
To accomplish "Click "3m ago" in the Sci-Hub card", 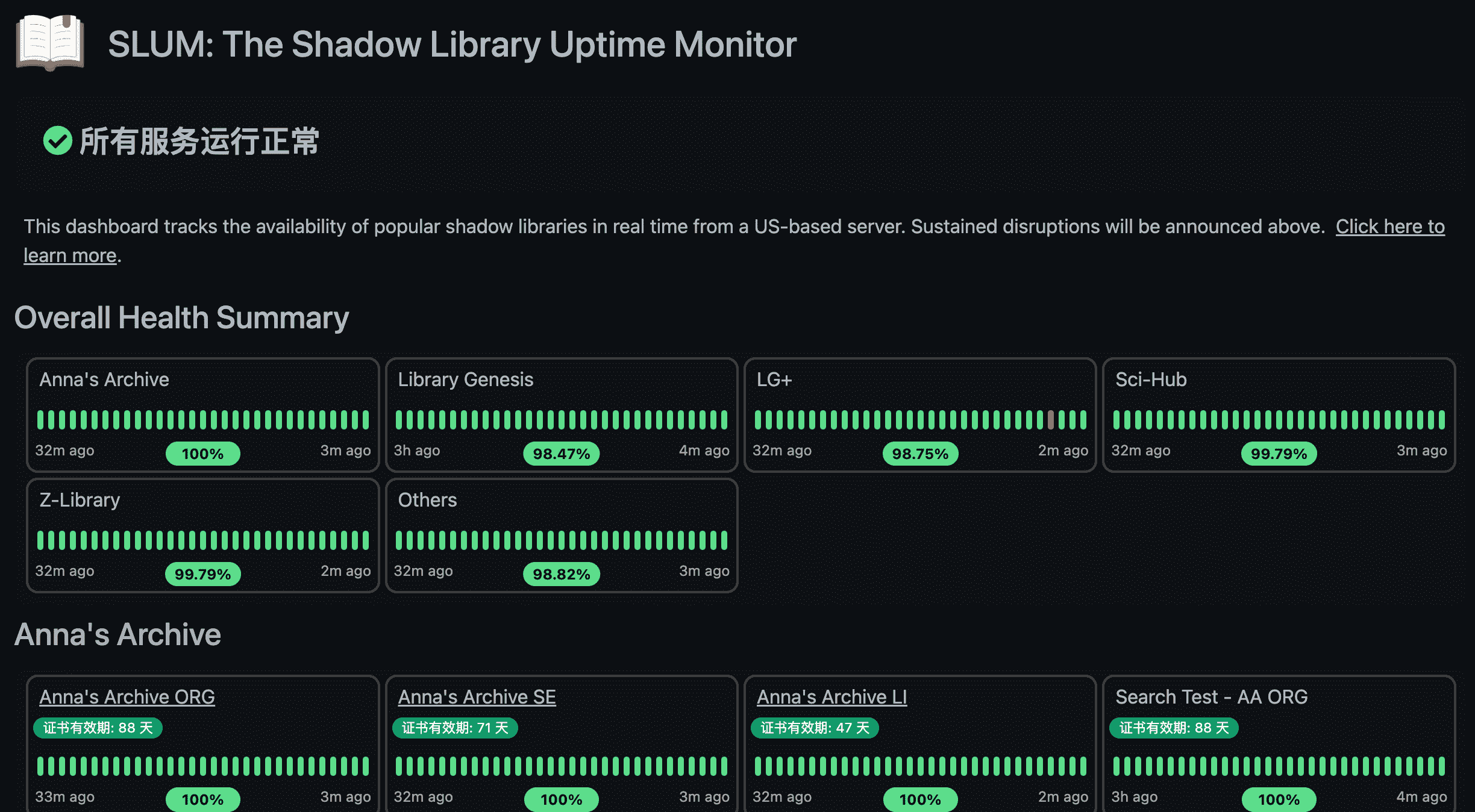I will click(x=1421, y=451).
